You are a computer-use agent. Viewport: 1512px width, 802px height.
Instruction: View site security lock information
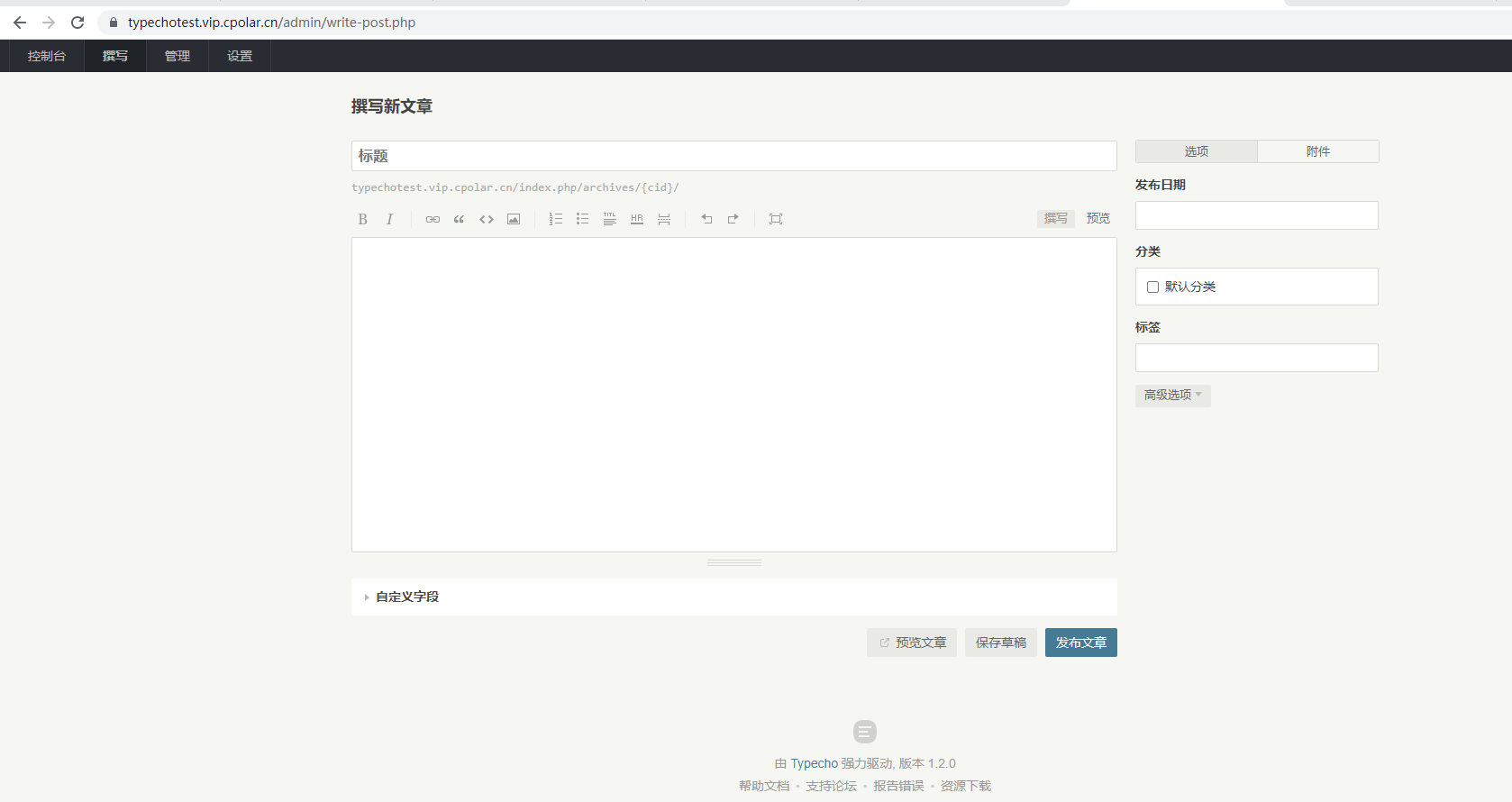coord(114,23)
